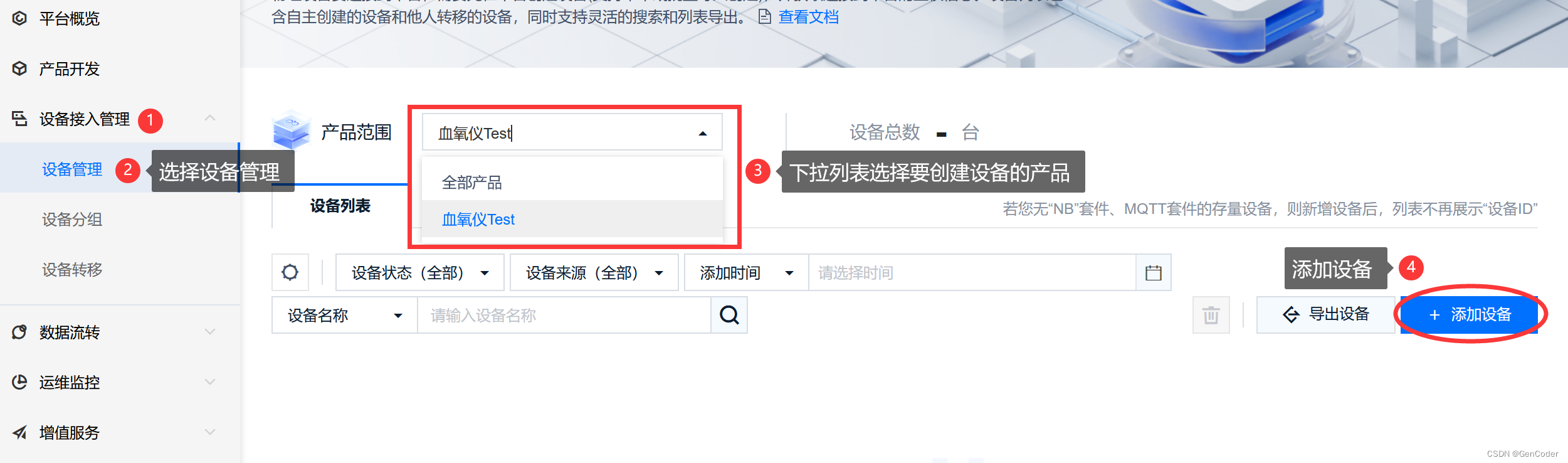1568x463 pixels.
Task: Click the magnifier search icon
Action: point(729,315)
